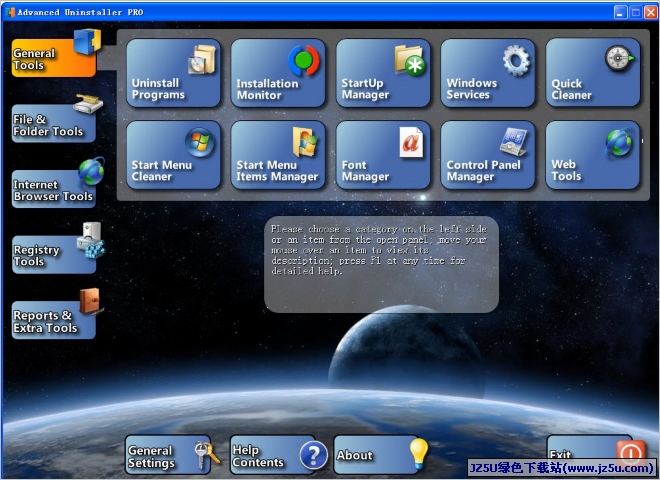Click the Help Contents question mark icon
660x480 pixels.
314,455
